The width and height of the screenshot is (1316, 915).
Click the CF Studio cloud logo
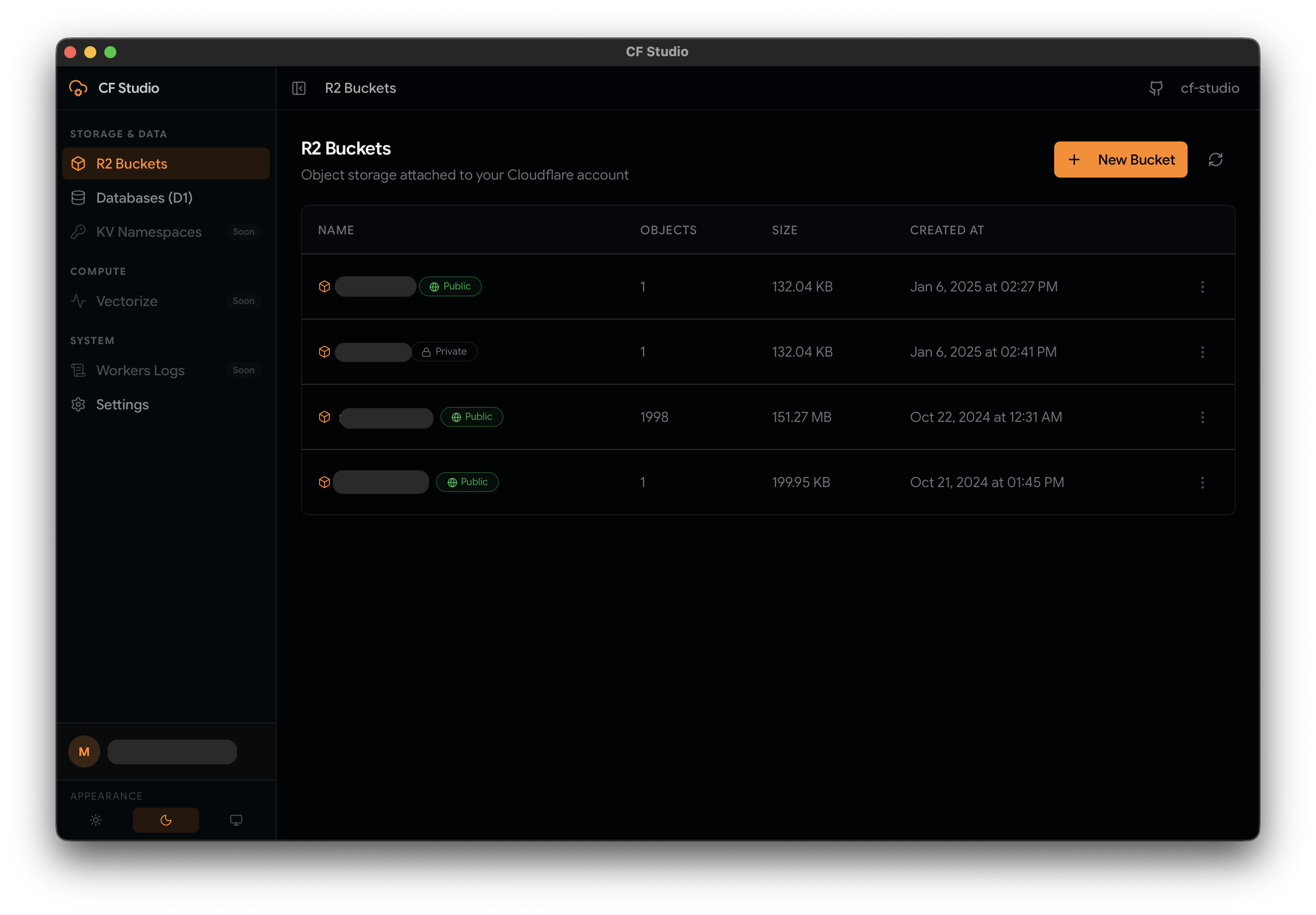(78, 88)
